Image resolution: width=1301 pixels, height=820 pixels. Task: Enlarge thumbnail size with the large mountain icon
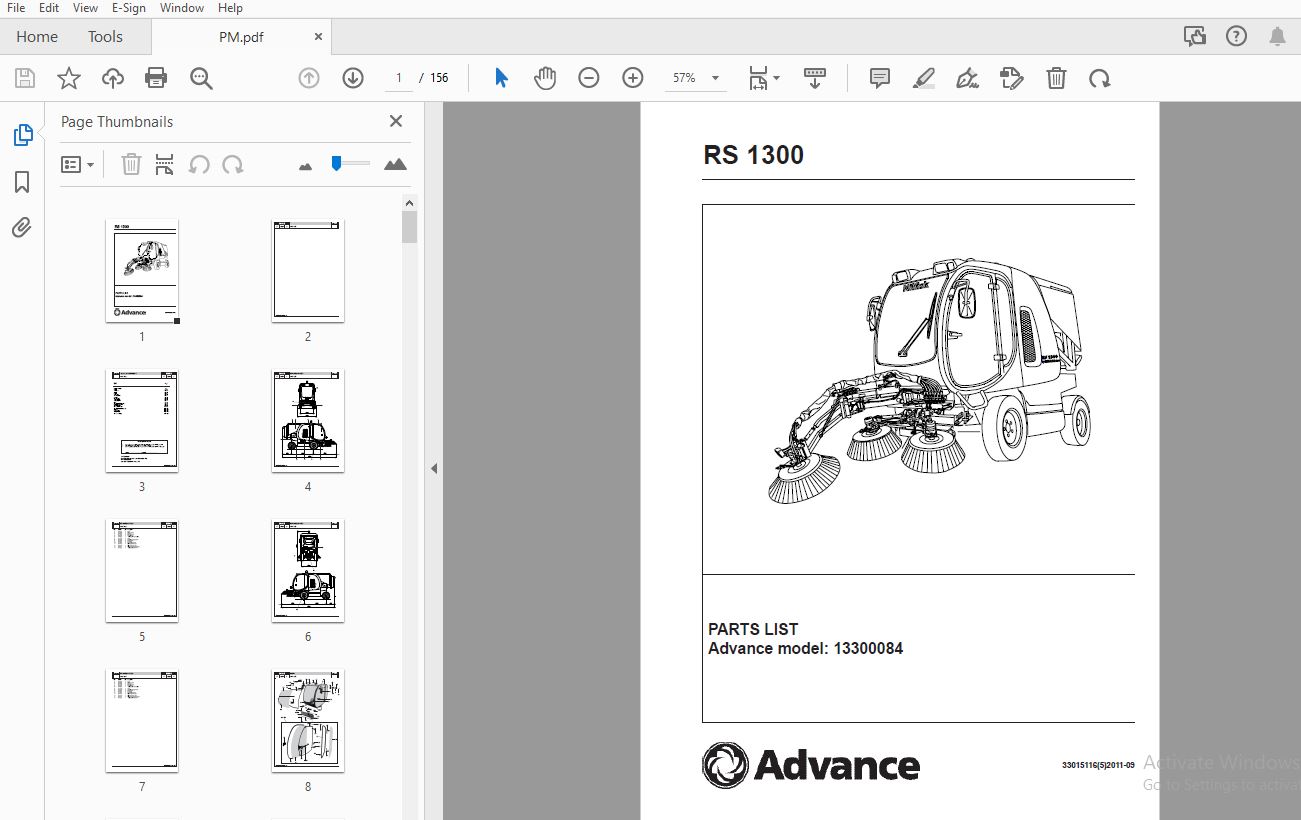pos(395,164)
